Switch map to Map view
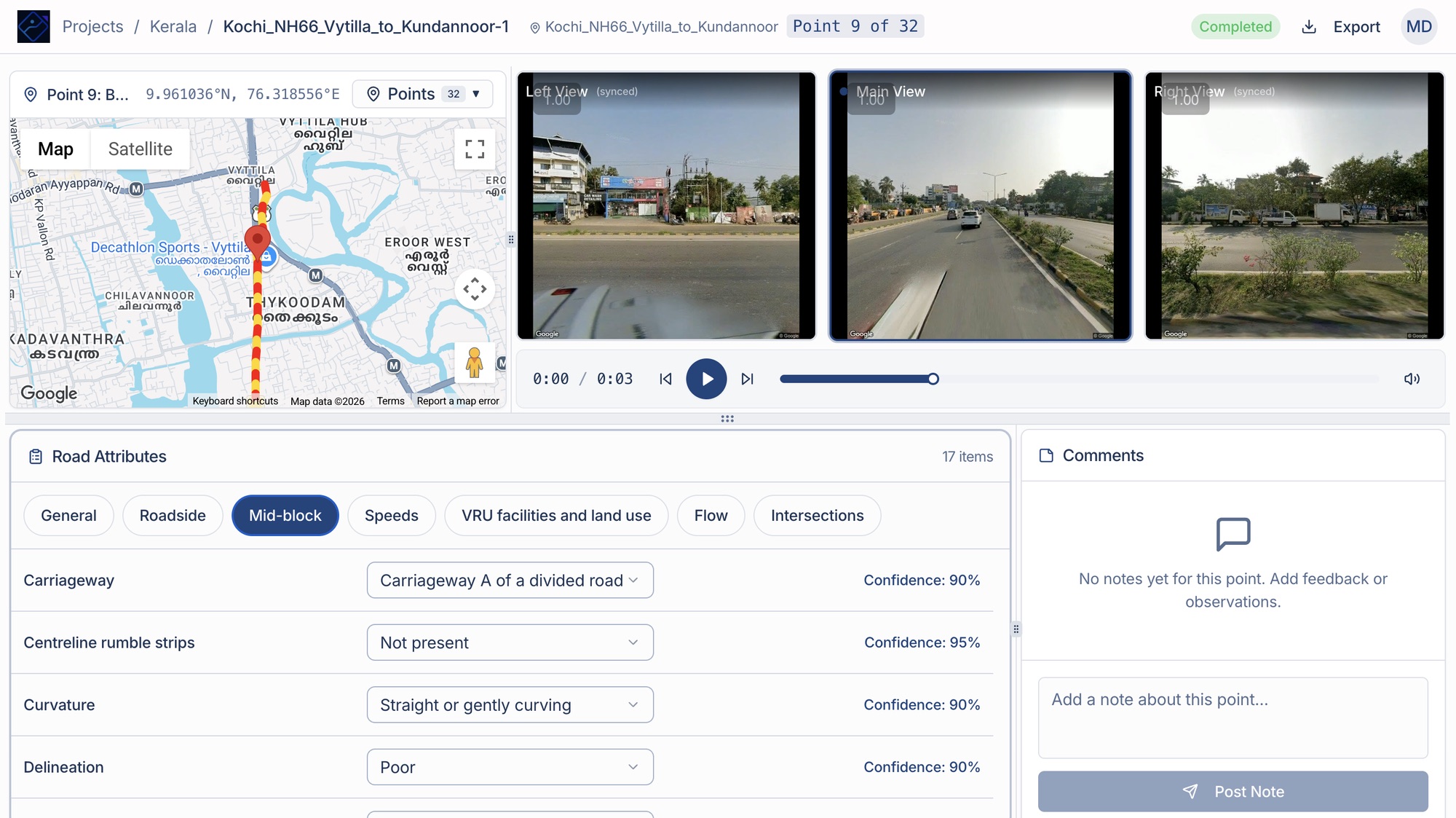Viewport: 1456px width, 818px height. [x=55, y=149]
